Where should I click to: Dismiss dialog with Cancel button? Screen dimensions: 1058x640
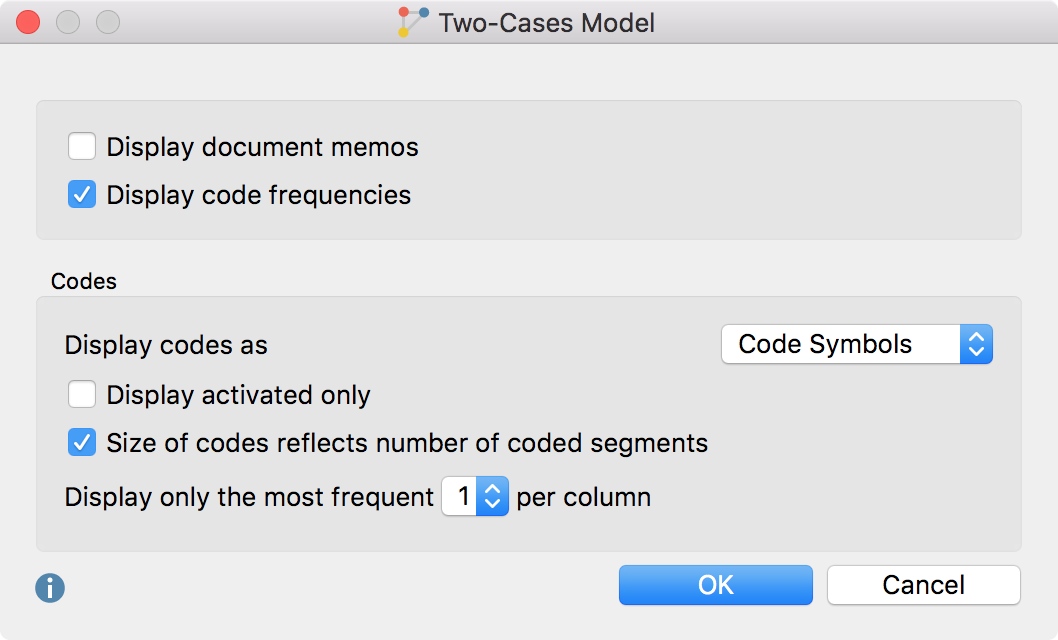[x=923, y=585]
